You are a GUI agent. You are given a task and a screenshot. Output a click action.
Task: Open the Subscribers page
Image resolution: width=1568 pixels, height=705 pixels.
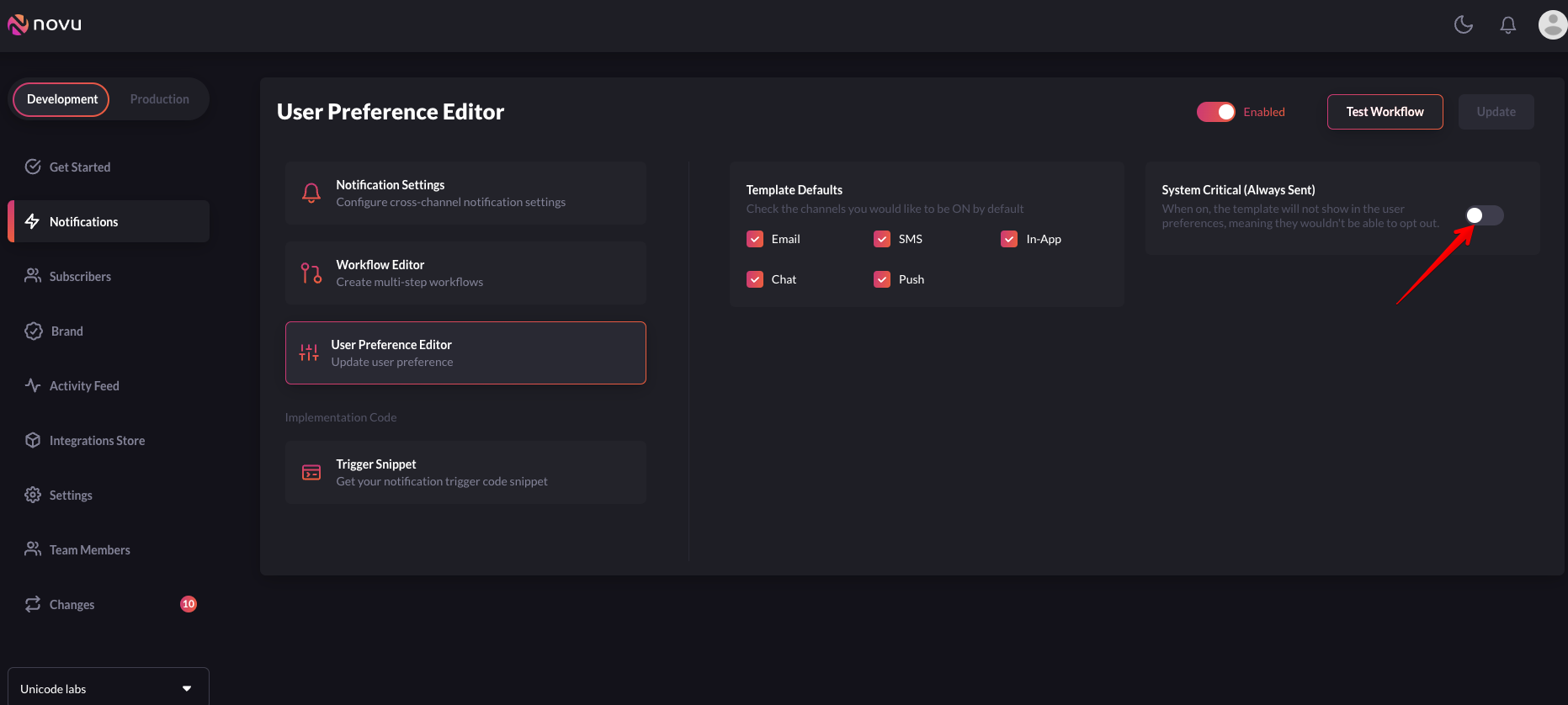109,276
